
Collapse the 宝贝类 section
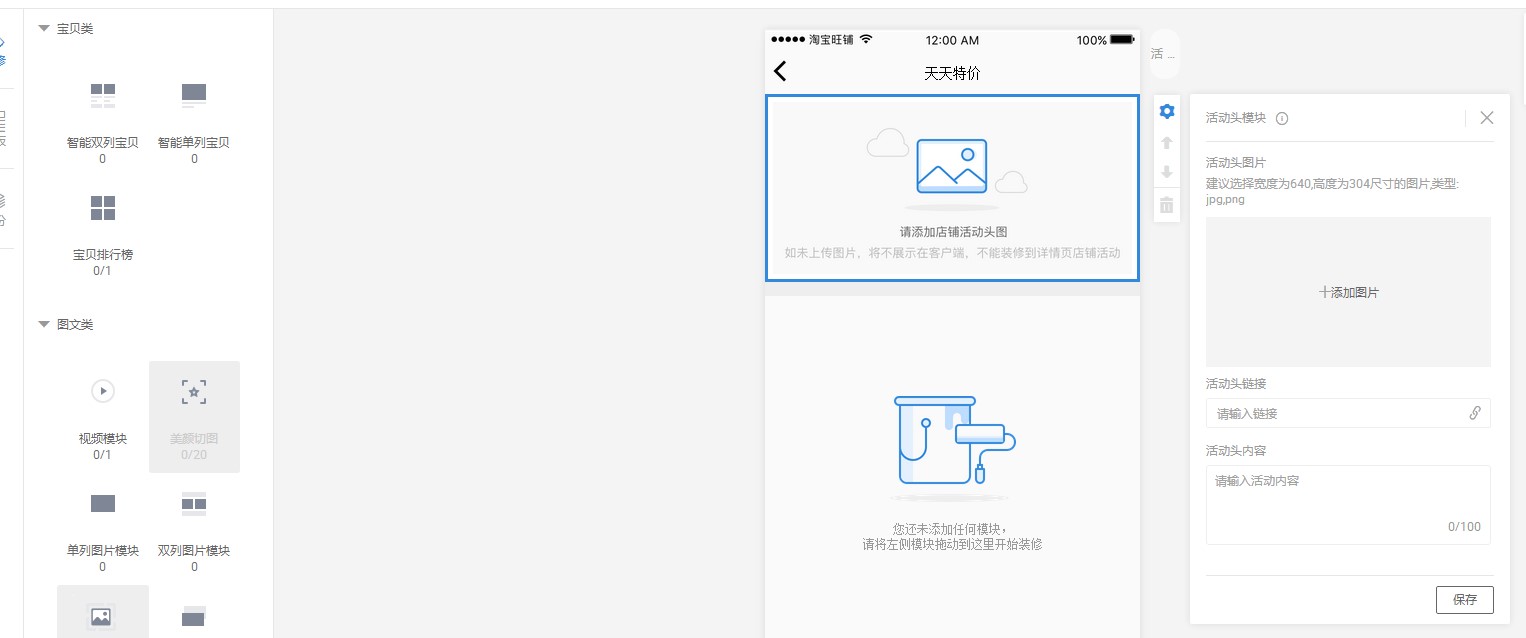(x=44, y=29)
